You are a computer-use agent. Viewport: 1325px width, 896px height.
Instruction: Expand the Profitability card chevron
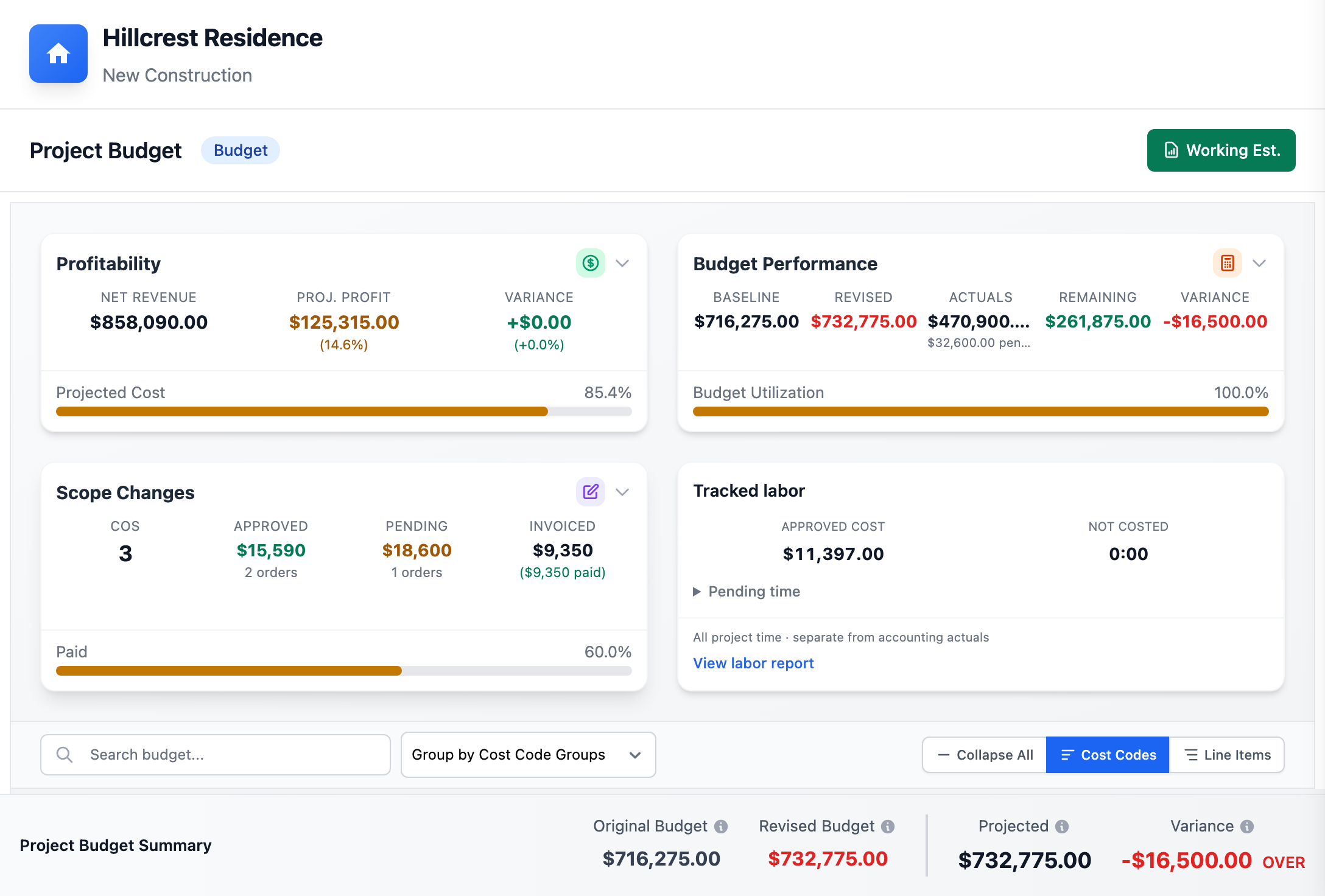[622, 263]
